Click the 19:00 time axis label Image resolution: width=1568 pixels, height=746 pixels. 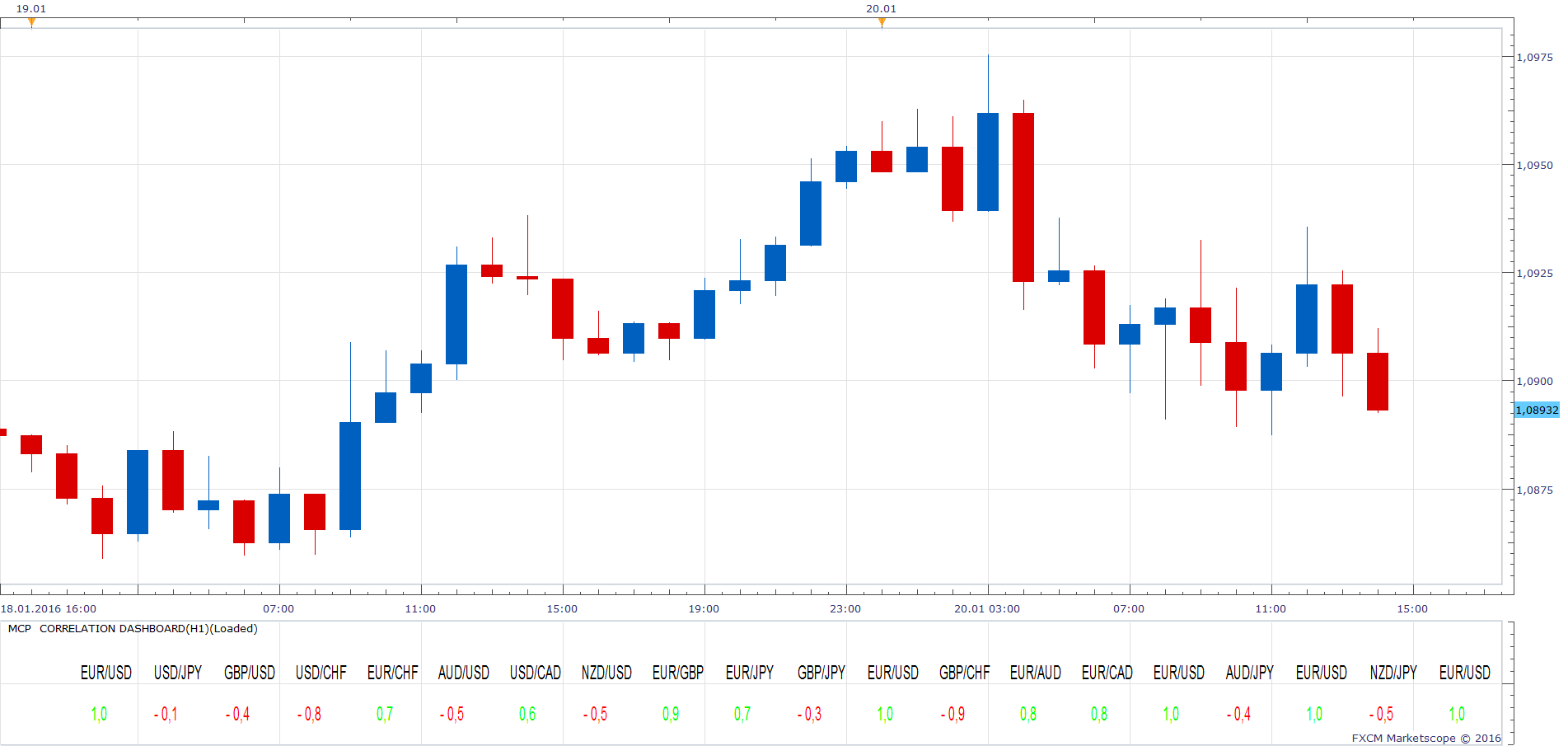tap(704, 609)
